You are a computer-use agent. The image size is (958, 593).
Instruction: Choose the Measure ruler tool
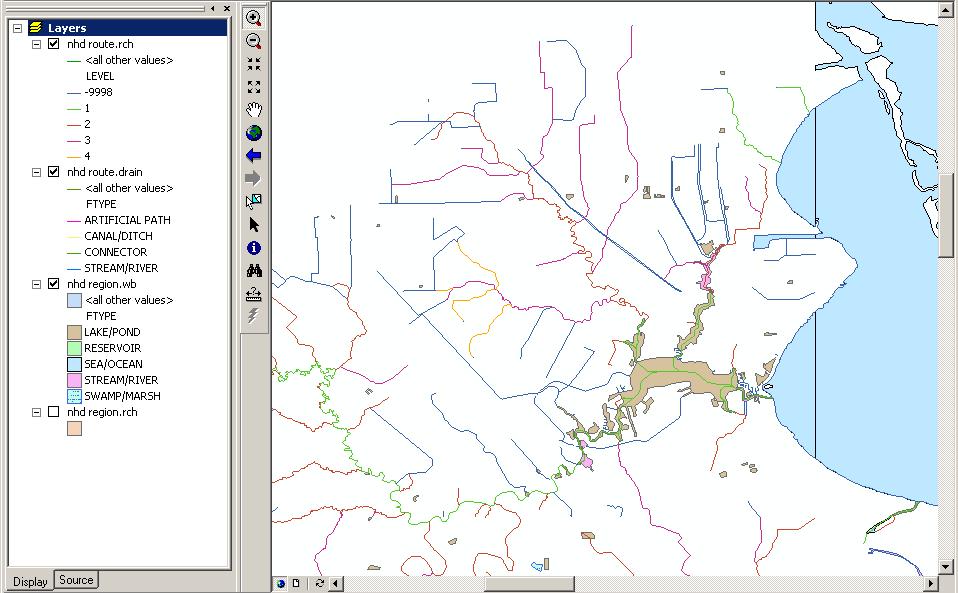(x=254, y=293)
